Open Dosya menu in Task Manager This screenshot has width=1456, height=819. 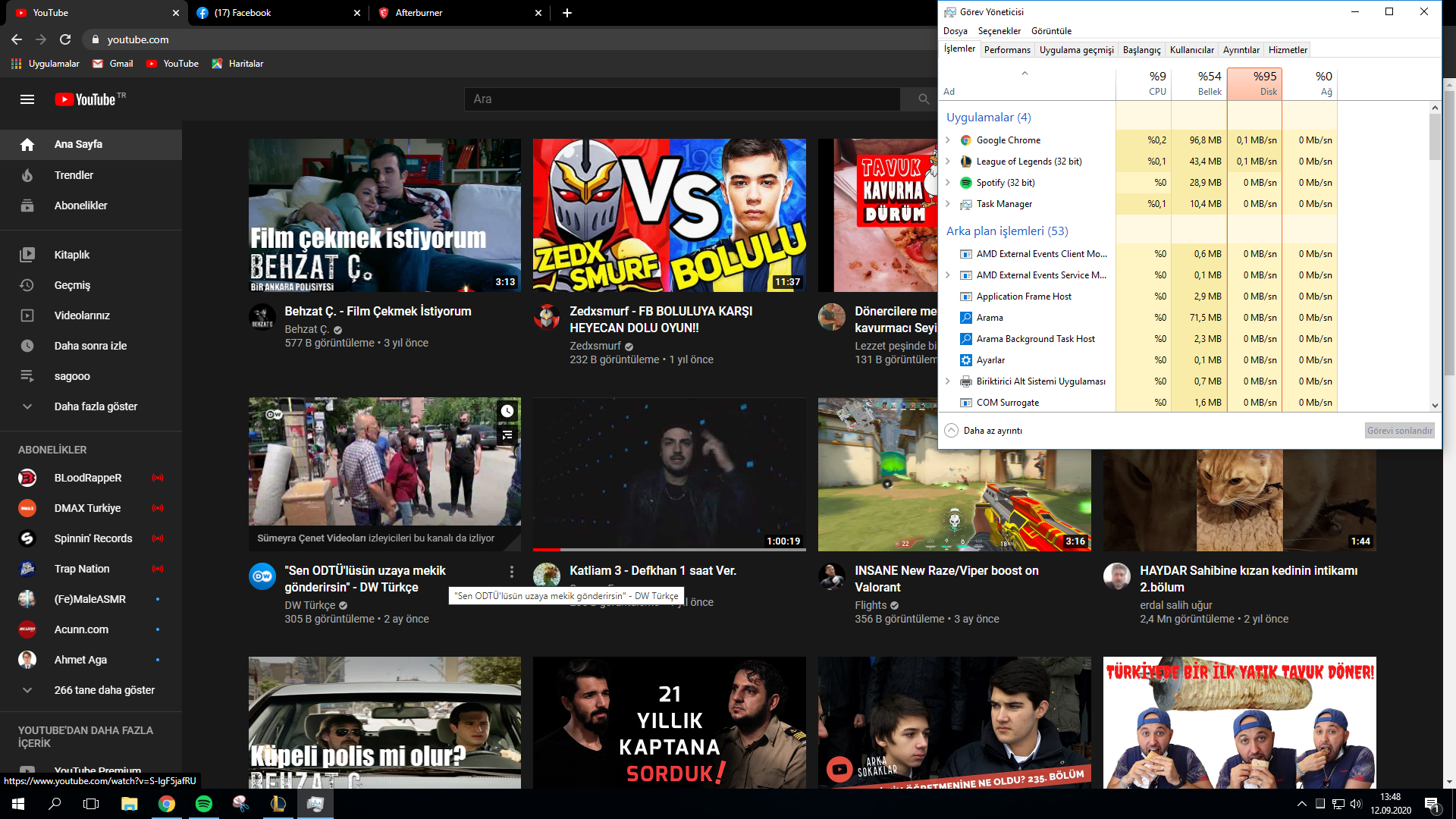955,31
